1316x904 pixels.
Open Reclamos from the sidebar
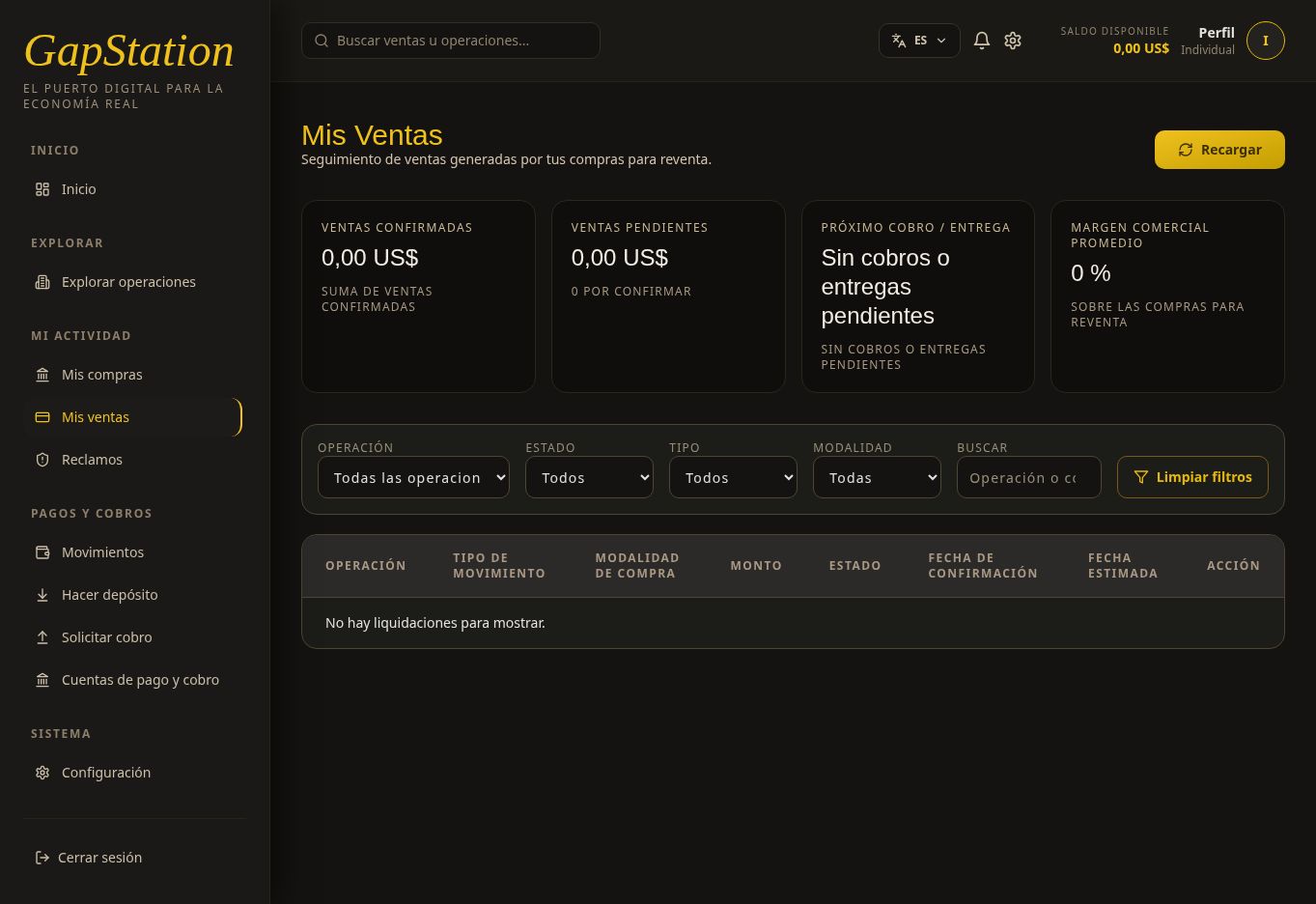coord(134,460)
